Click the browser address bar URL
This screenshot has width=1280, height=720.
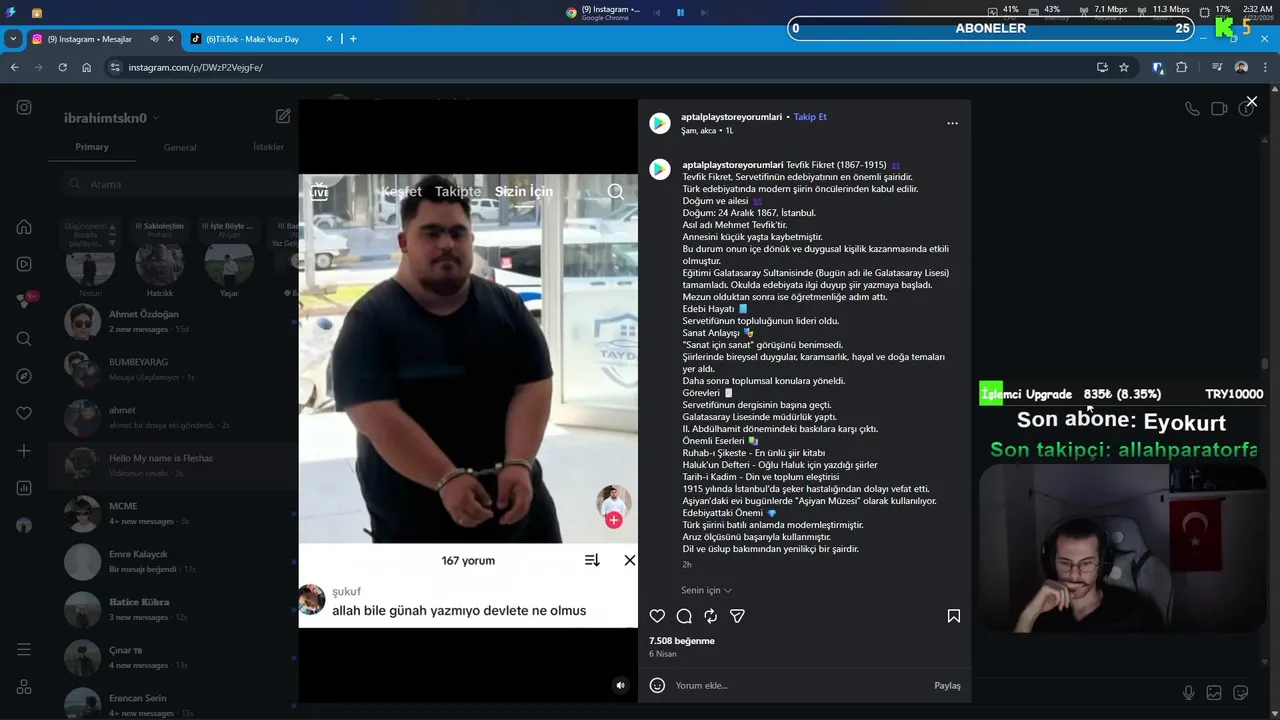195,67
